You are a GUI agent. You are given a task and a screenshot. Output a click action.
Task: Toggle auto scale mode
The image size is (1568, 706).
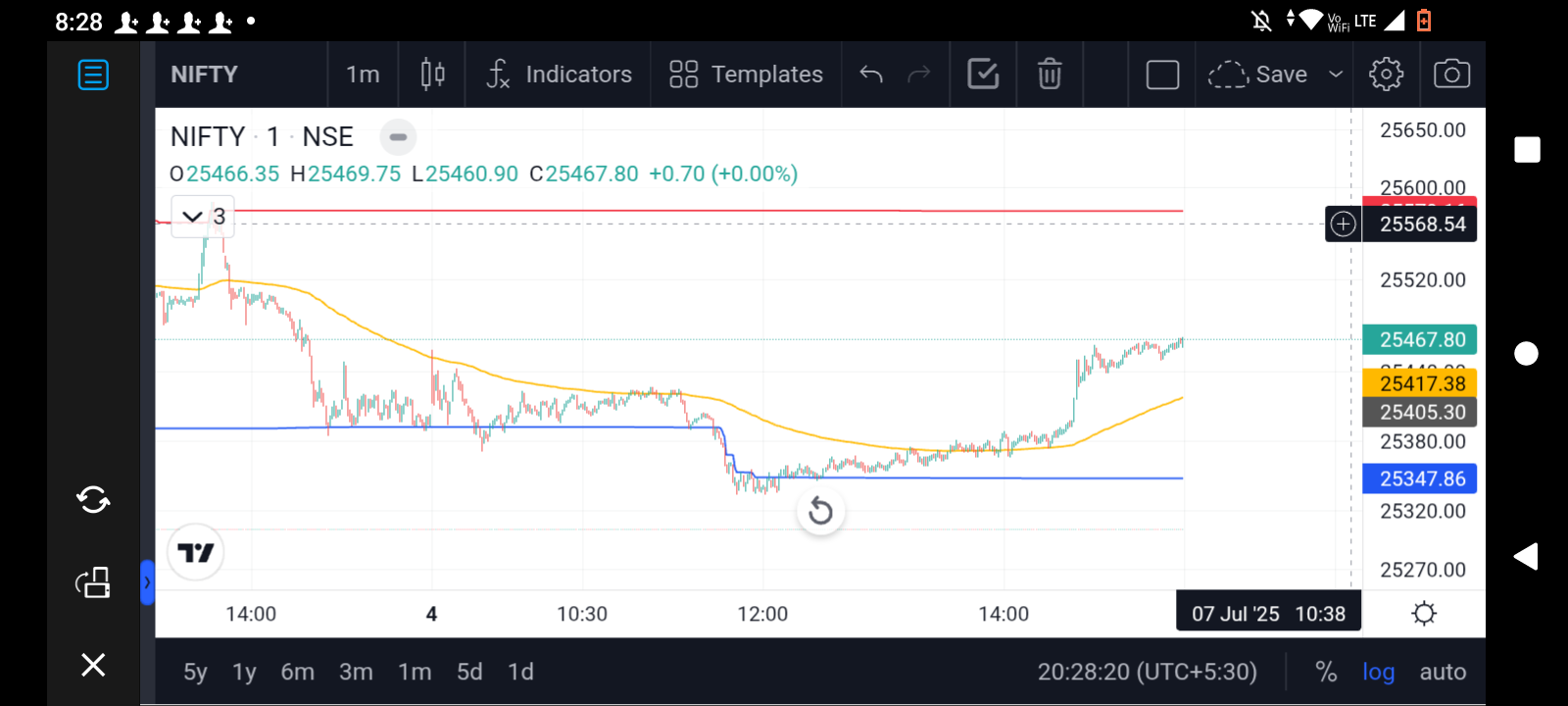pyautogui.click(x=1443, y=672)
